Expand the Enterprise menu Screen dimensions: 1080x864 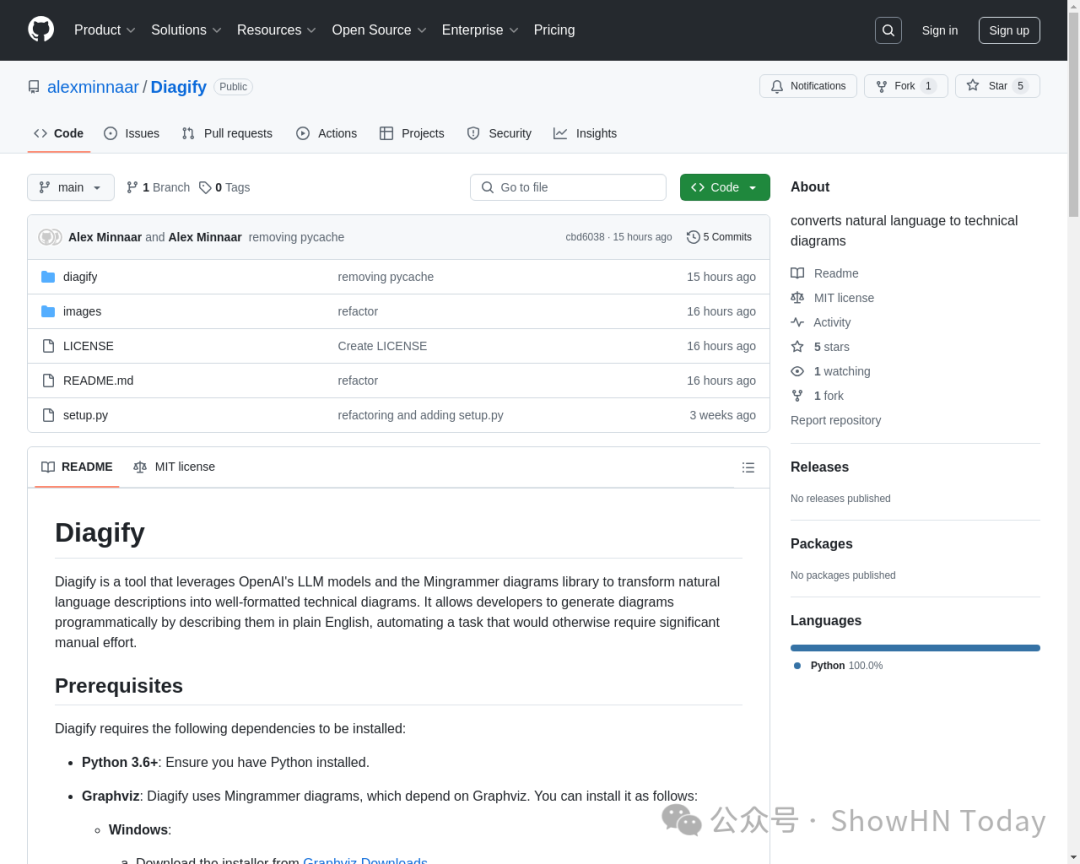pos(479,30)
